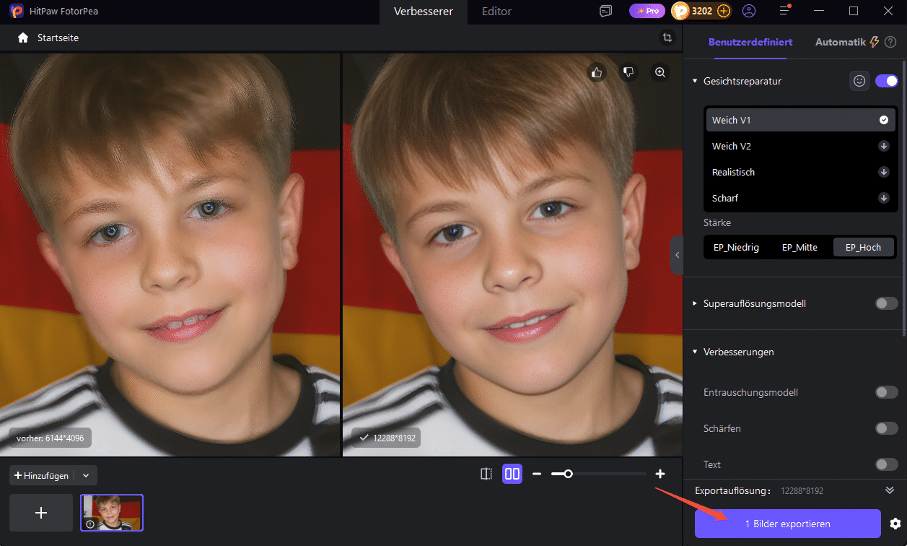This screenshot has height=546, width=908.
Task: Turn on the Schärfen toggle
Action: pos(887,428)
